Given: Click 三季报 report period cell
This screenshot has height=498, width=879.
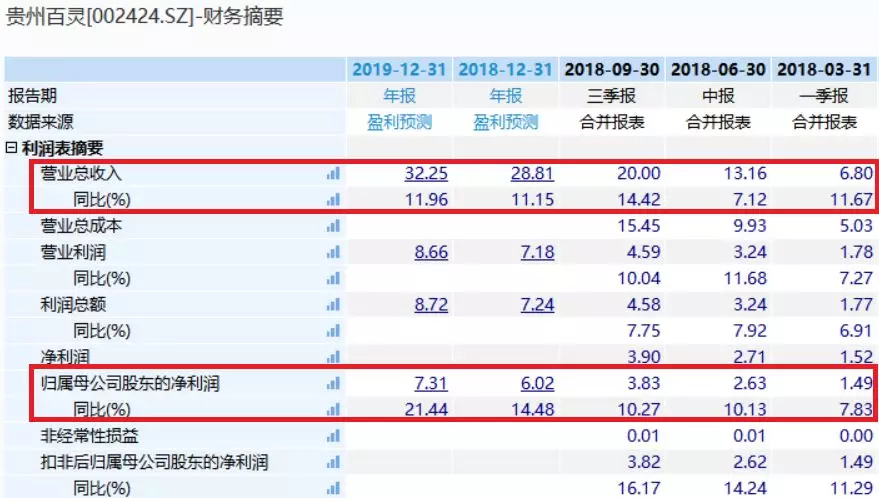Looking at the screenshot, I should 612,96.
